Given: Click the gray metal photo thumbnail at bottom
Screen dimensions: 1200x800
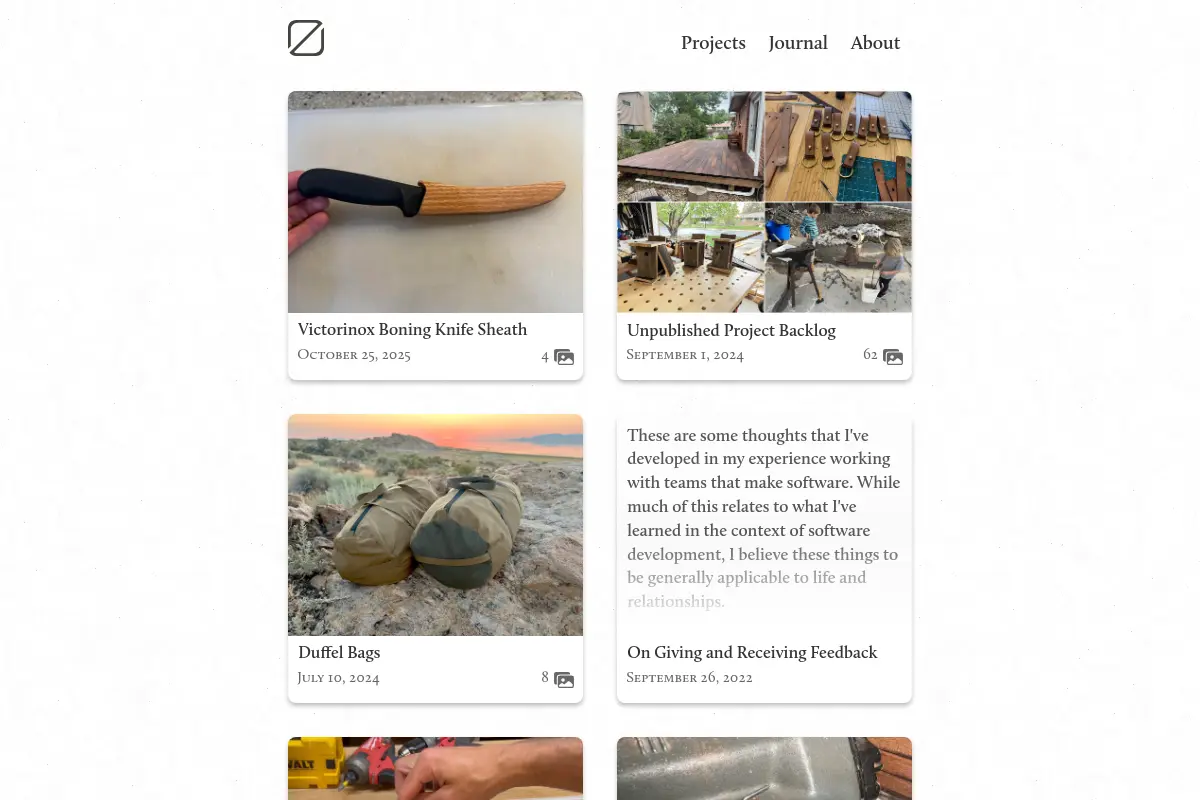Looking at the screenshot, I should tap(764, 768).
